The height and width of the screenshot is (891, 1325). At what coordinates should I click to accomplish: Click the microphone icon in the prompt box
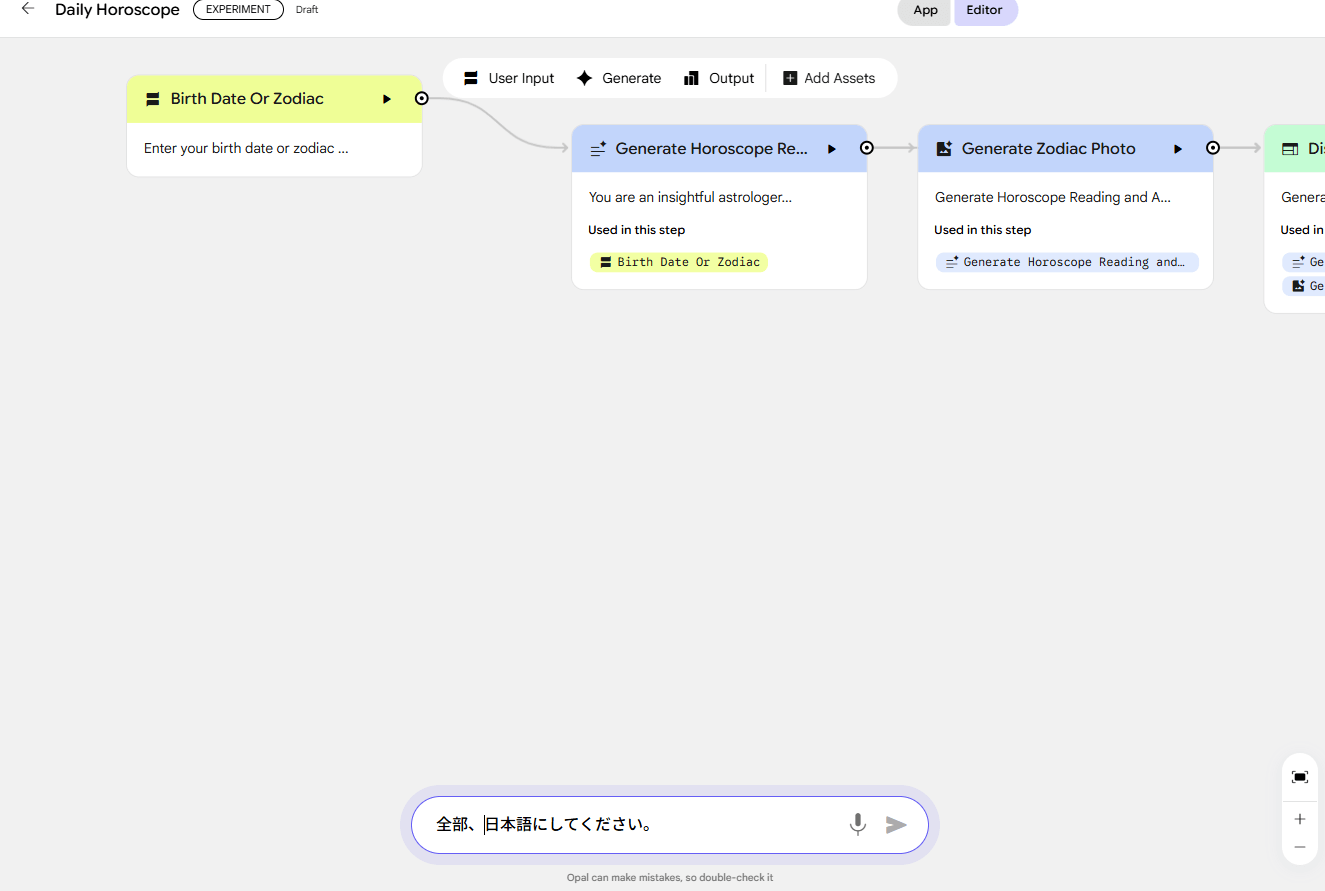[857, 824]
